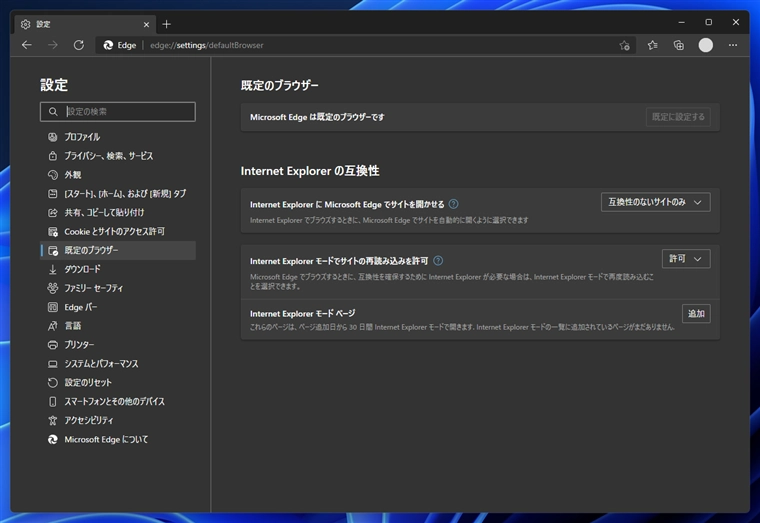Select ダウンロード in settings sidebar

(x=82, y=269)
